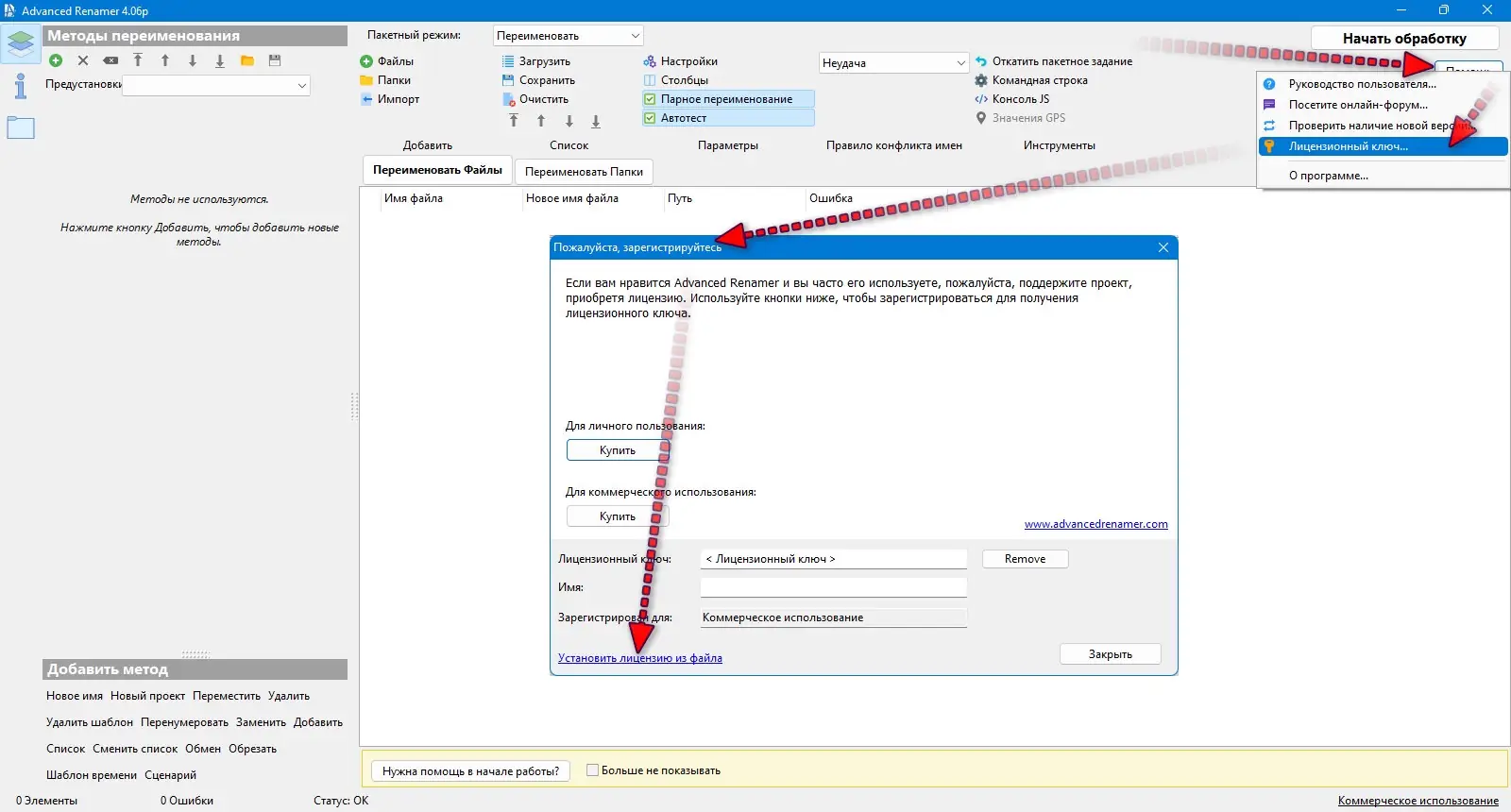The width and height of the screenshot is (1511, 812).
Task: Switch to the Переименовать Папки tab
Action: [584, 172]
